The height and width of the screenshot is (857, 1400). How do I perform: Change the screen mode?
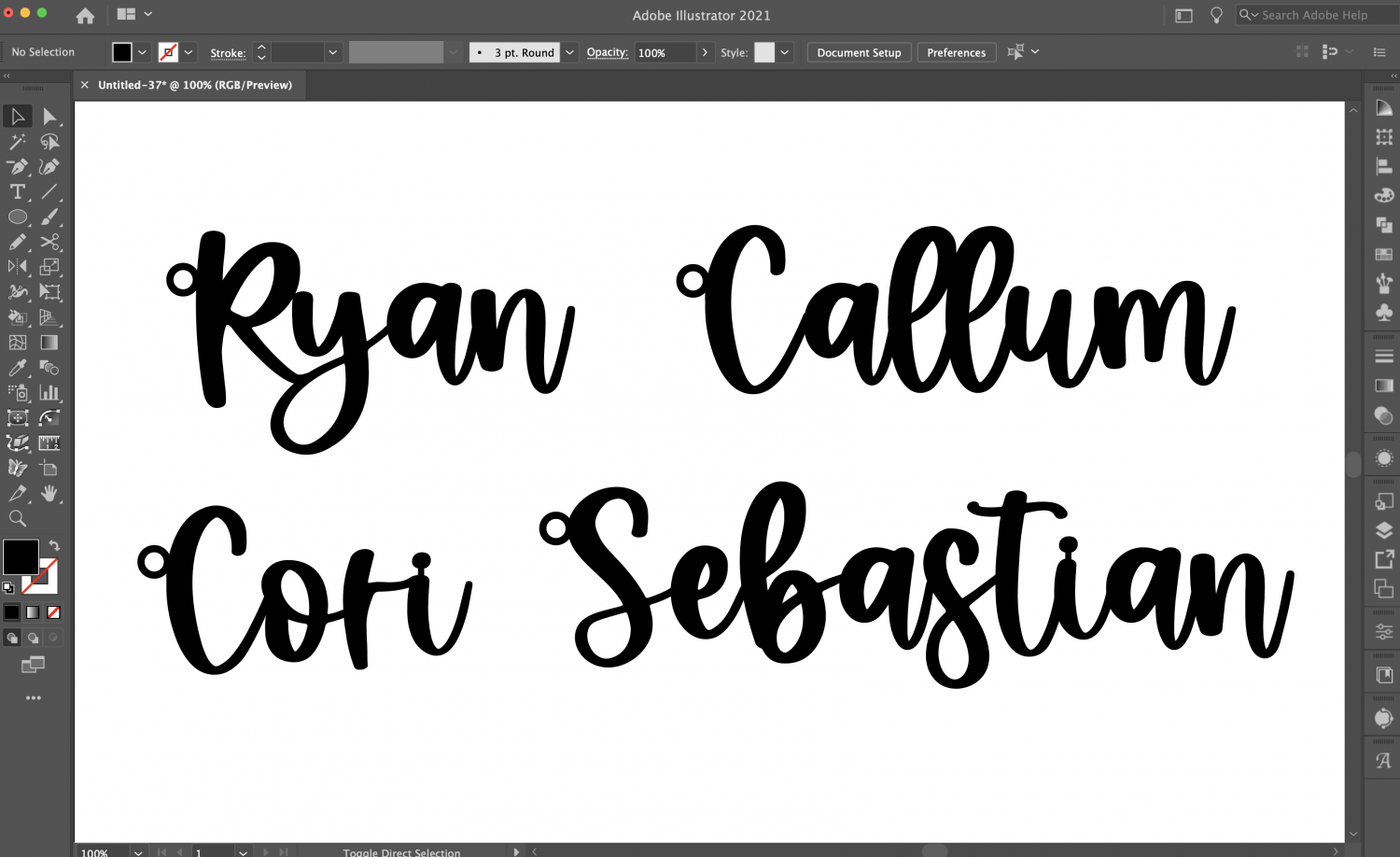[33, 665]
